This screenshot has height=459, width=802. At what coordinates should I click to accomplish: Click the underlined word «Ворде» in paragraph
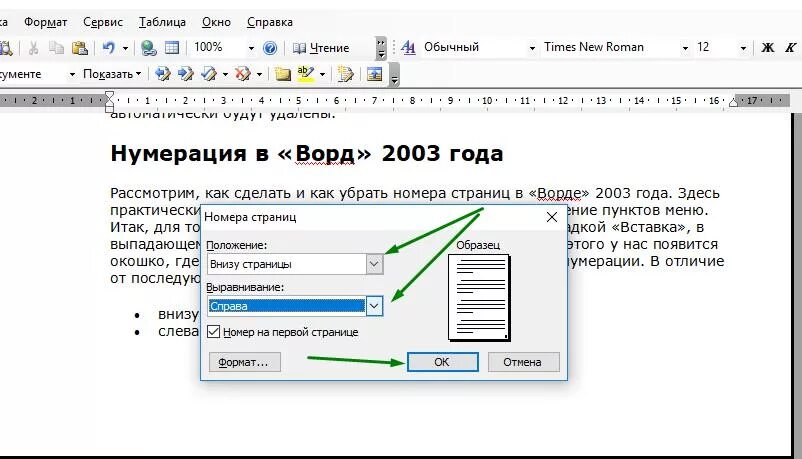click(x=559, y=193)
